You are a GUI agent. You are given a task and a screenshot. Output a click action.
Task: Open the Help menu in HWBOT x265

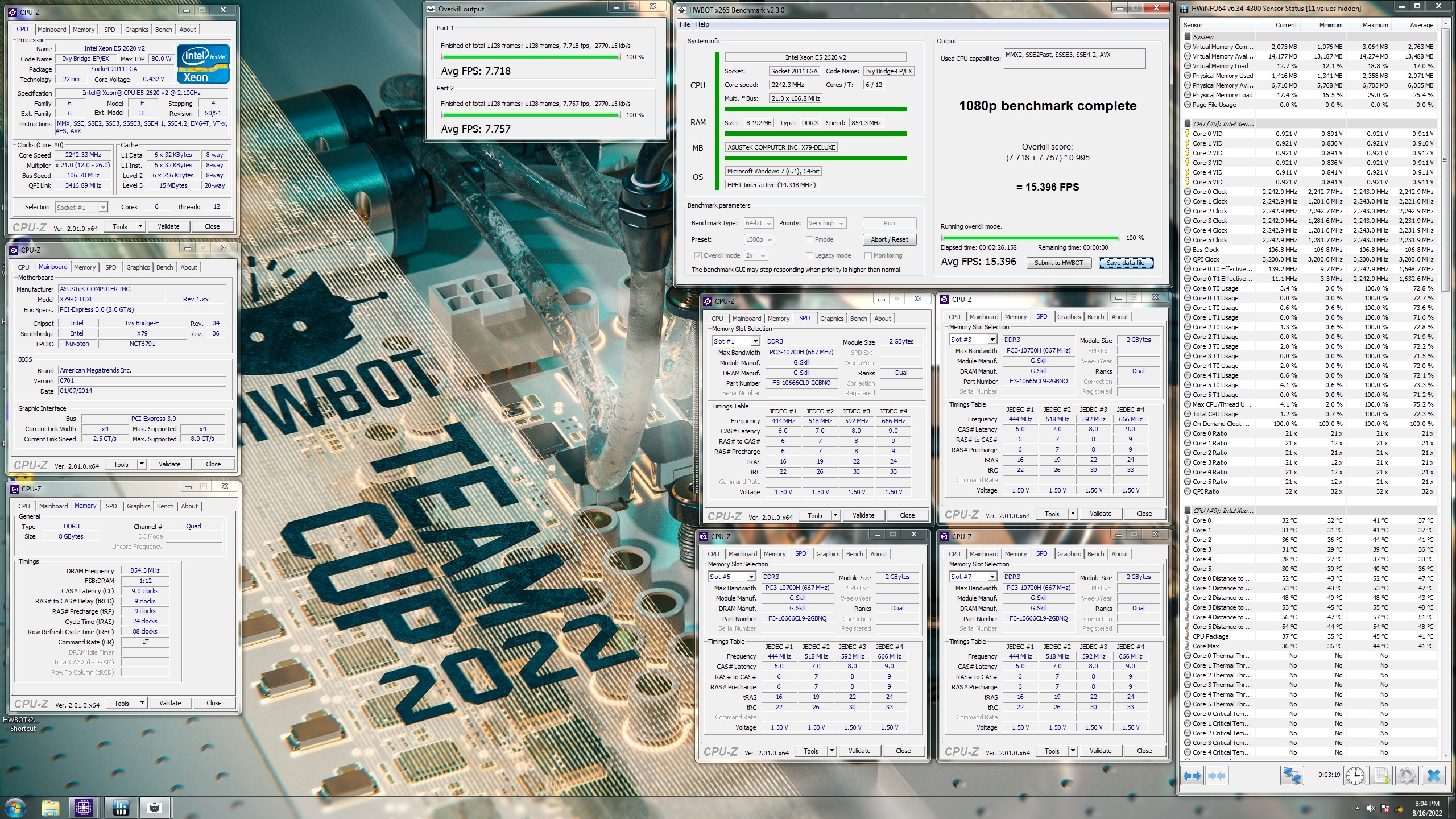pyautogui.click(x=702, y=24)
